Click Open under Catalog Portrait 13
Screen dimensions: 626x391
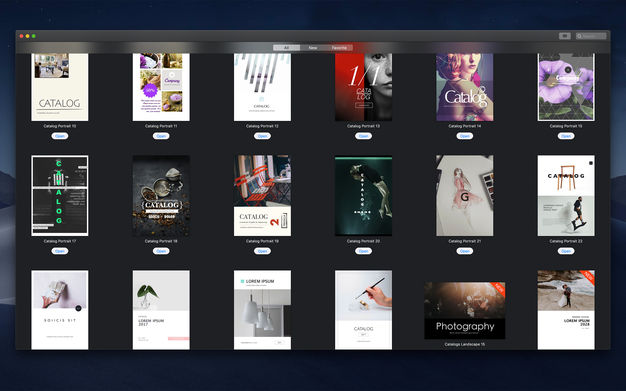tap(363, 136)
